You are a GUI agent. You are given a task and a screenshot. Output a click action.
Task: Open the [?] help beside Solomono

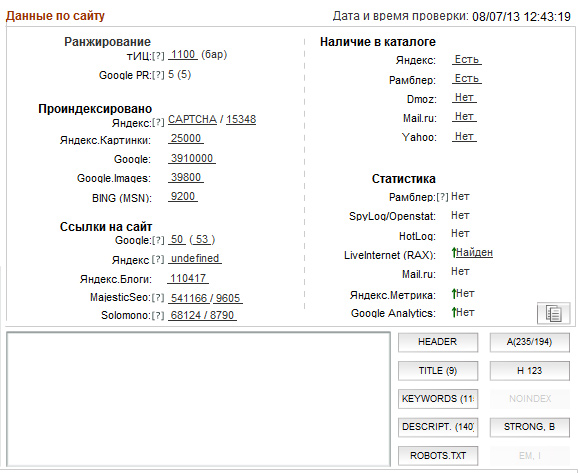coord(158,316)
